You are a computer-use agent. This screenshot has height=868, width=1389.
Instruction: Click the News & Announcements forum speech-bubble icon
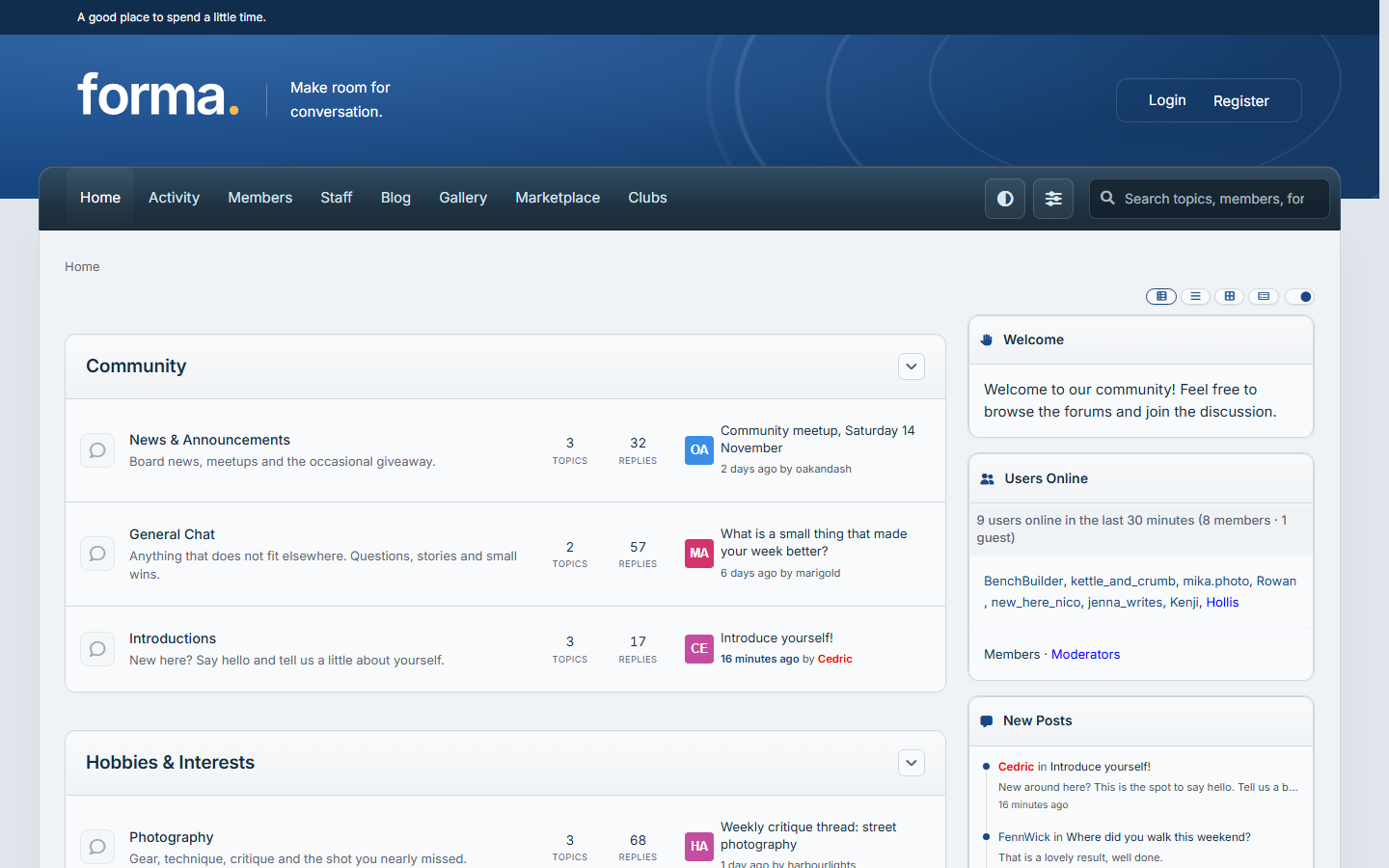(x=97, y=450)
